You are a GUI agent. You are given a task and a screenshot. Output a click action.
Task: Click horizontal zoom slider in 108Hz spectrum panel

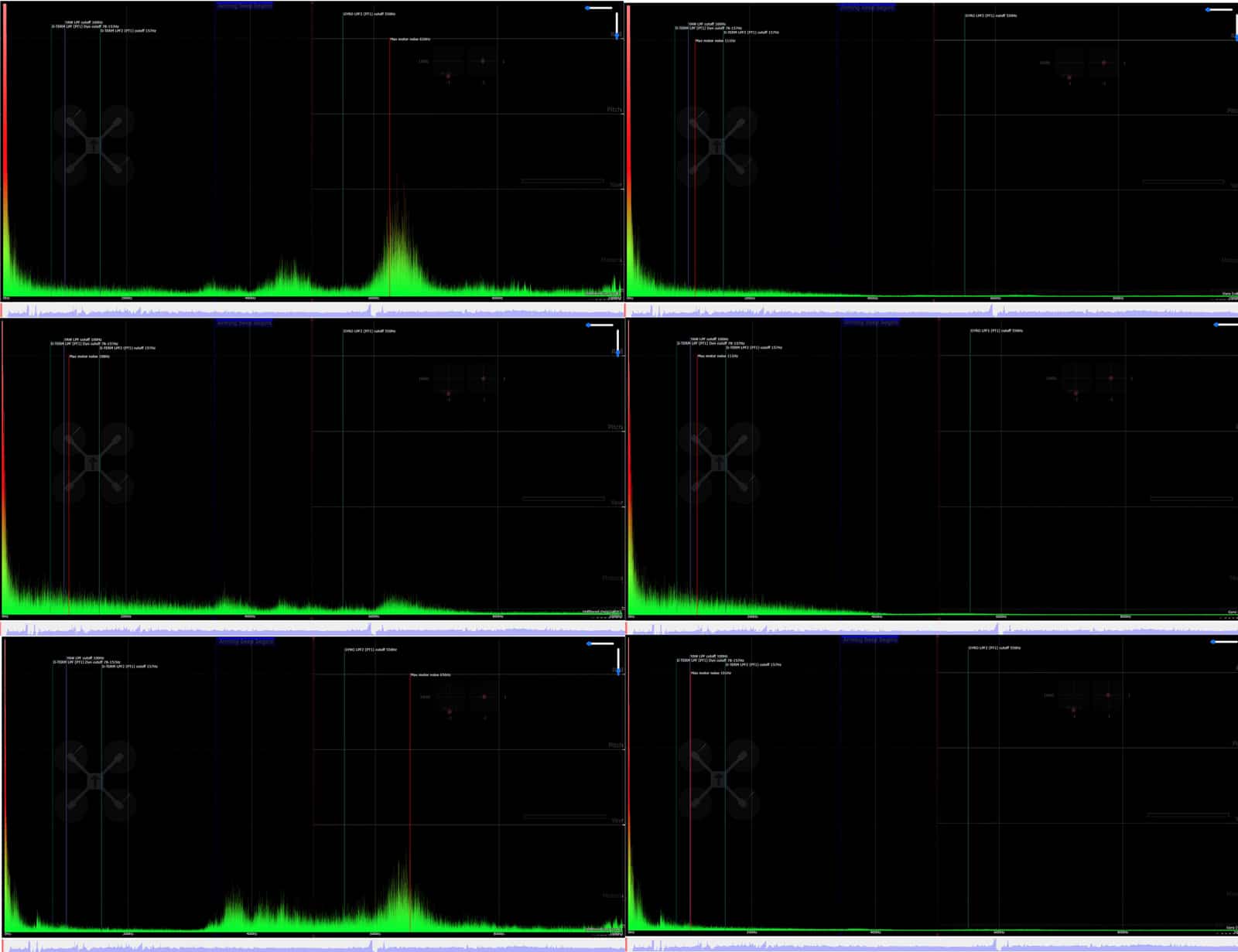599,325
